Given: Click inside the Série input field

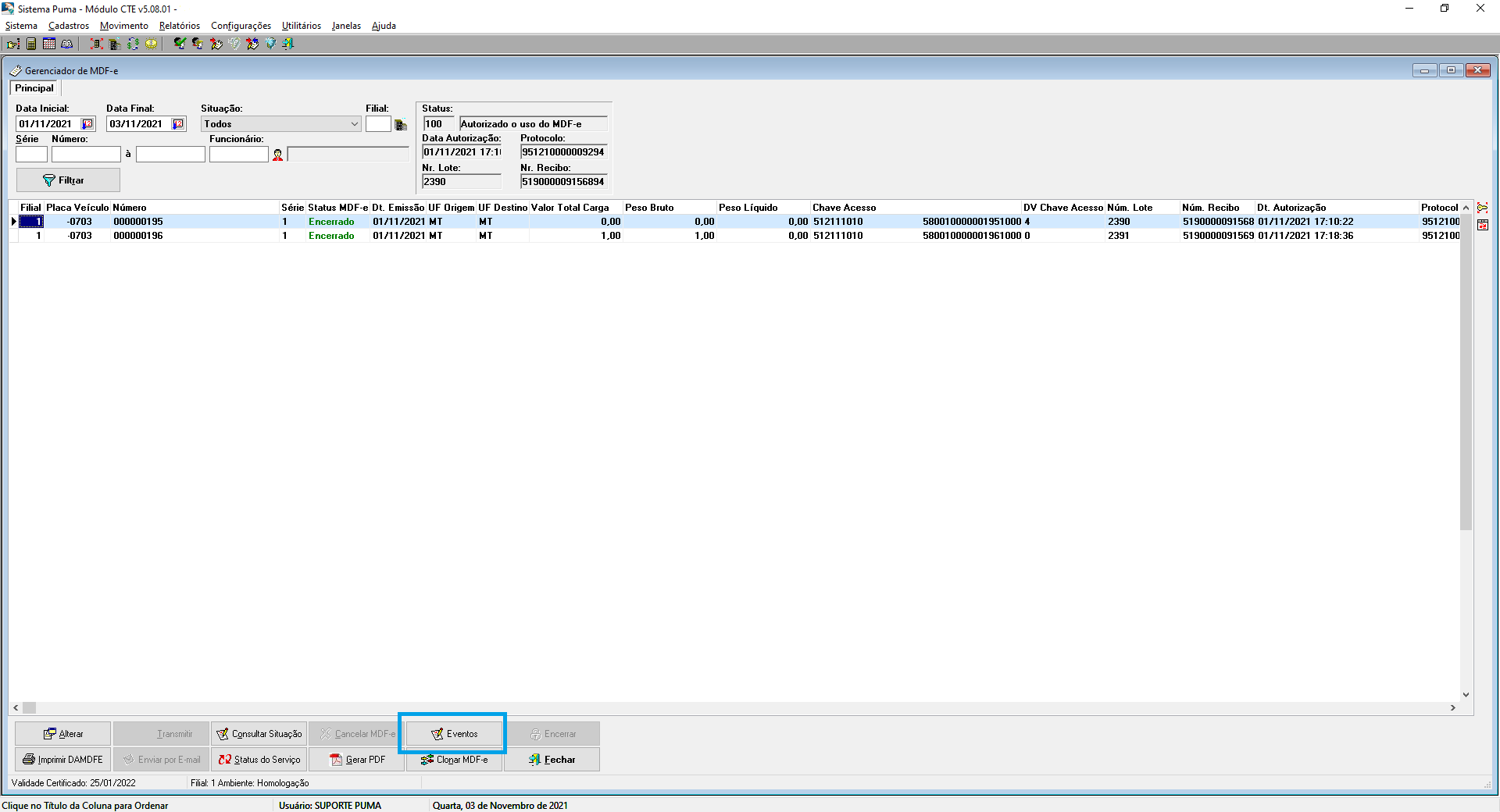Looking at the screenshot, I should (x=31, y=155).
